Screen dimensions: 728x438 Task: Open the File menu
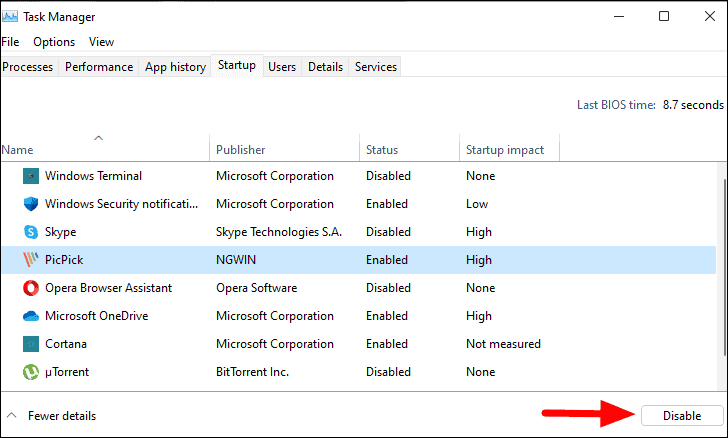[10, 42]
